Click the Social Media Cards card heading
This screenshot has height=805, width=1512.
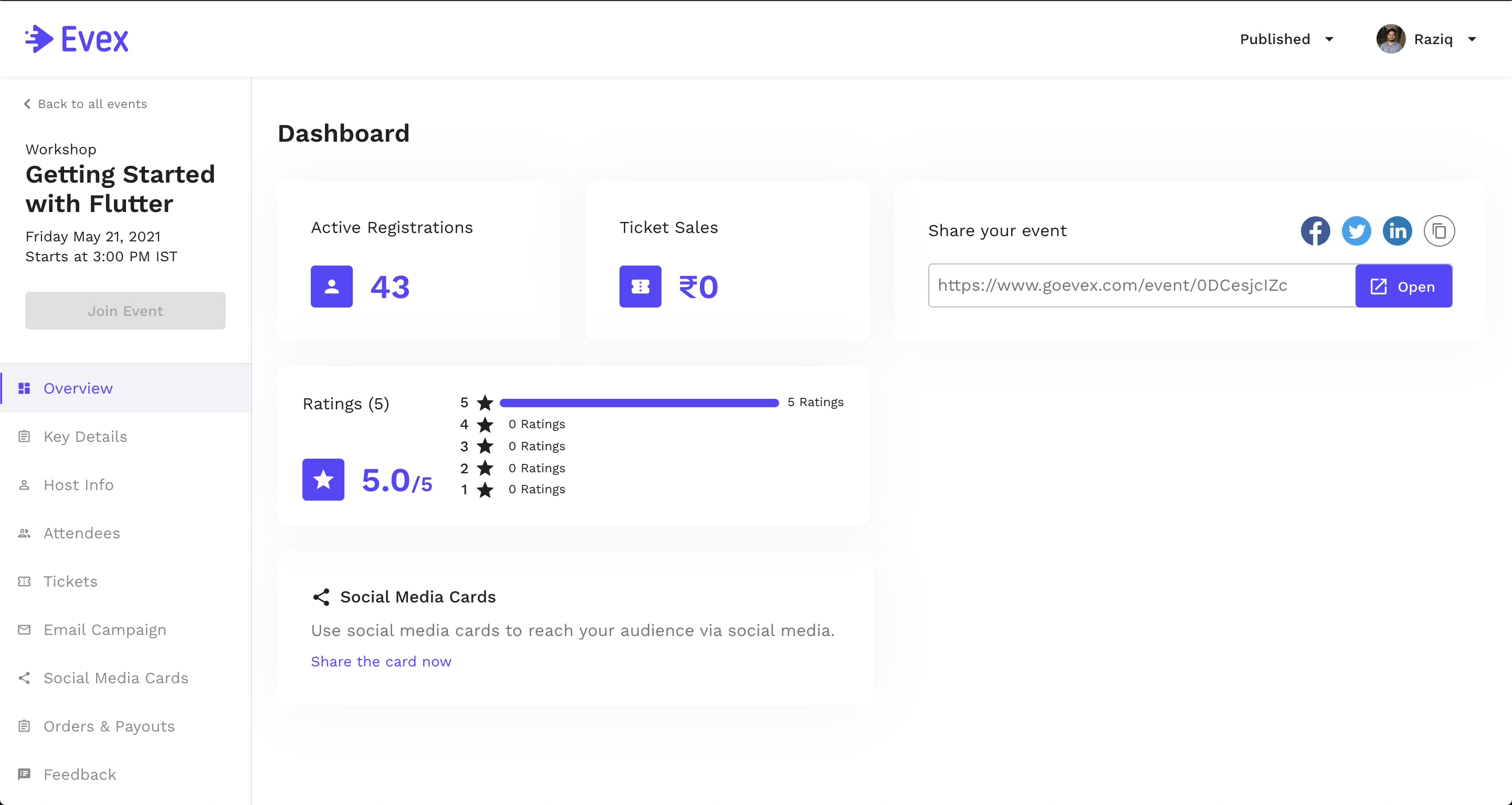418,597
